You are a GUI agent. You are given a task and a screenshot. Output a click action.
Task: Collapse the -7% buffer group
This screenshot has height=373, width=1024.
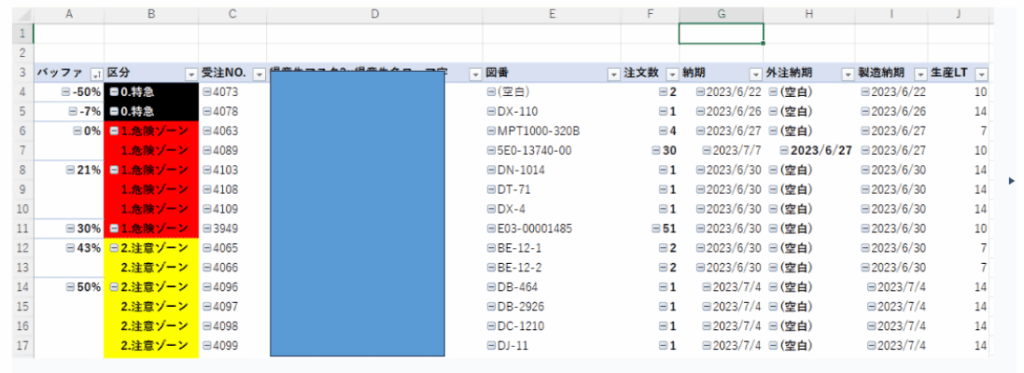[x=73, y=111]
